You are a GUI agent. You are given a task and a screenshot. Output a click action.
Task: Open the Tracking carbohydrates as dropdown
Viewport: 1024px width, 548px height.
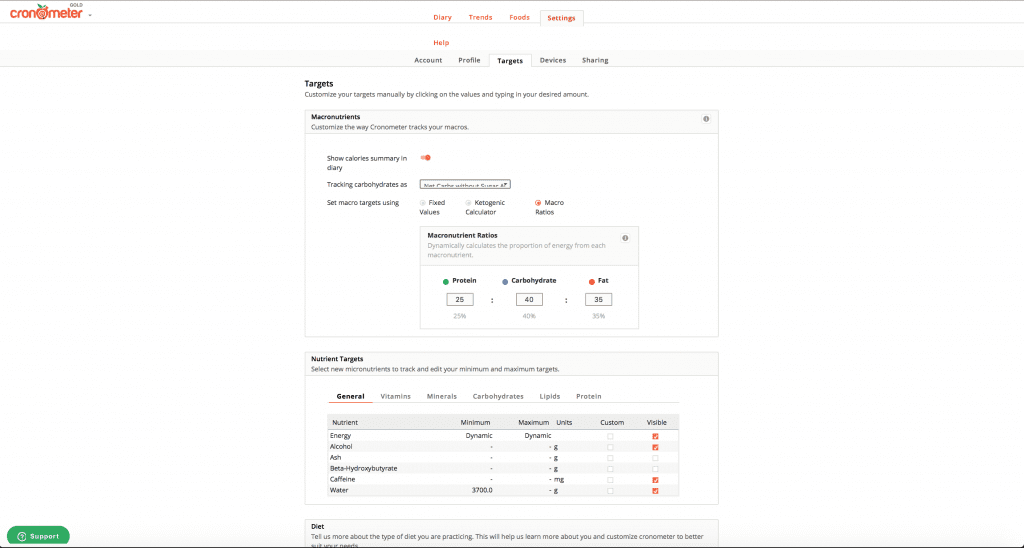click(x=465, y=185)
